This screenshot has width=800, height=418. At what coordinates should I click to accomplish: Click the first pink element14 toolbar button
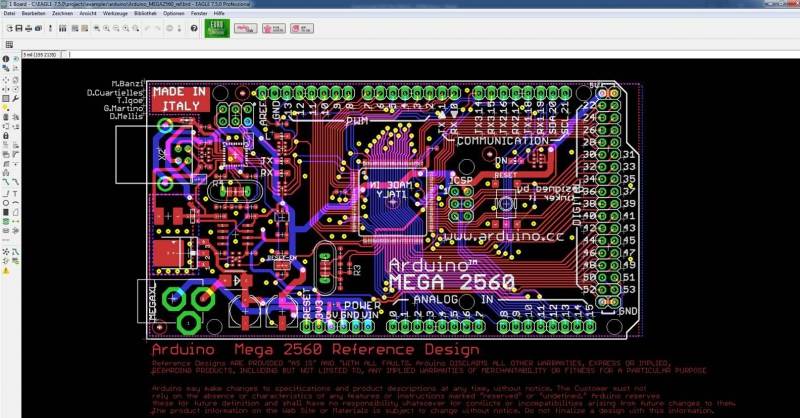point(245,29)
